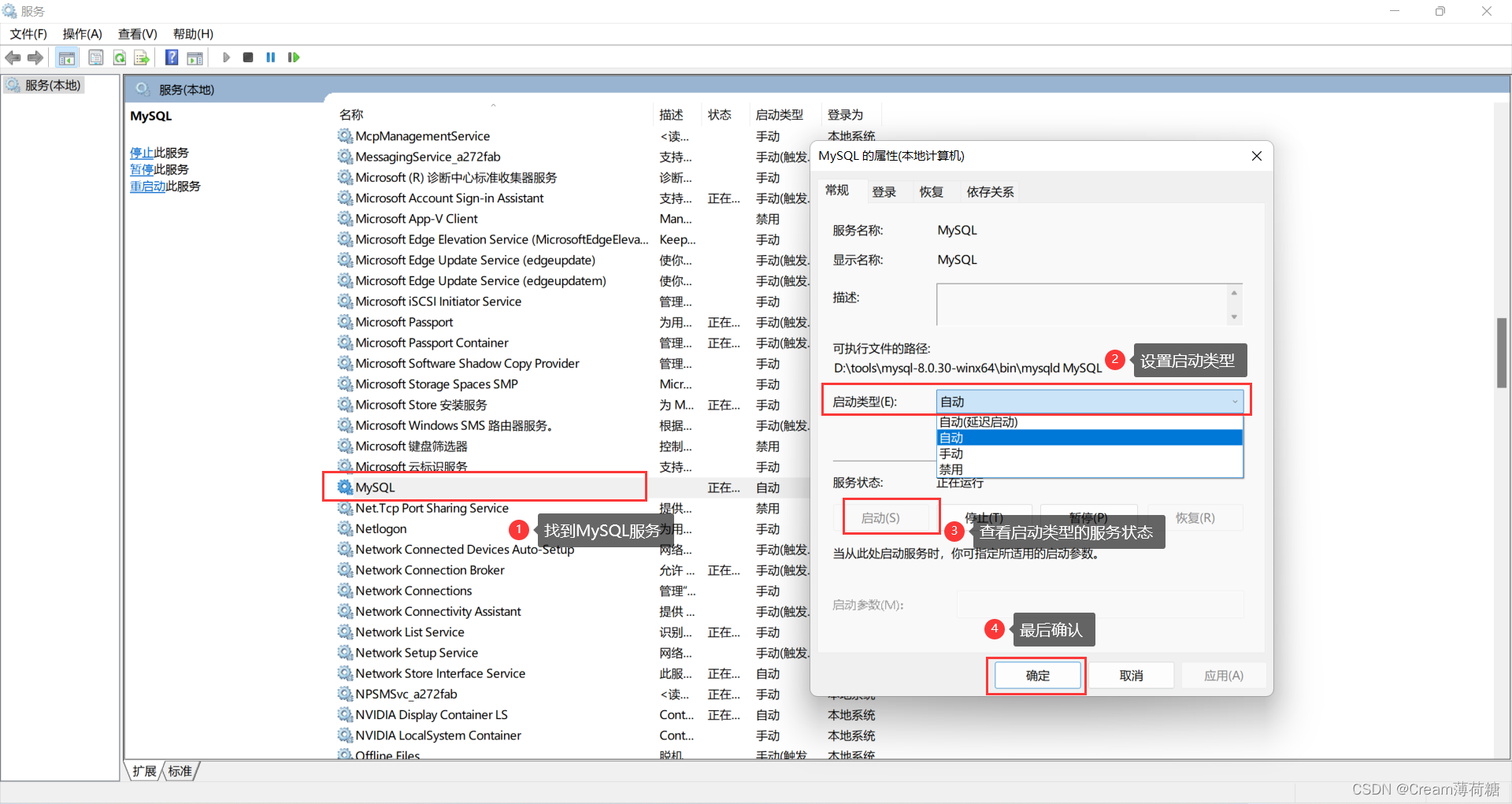
Task: Open the 启动类型 combo box
Action: [x=1090, y=402]
